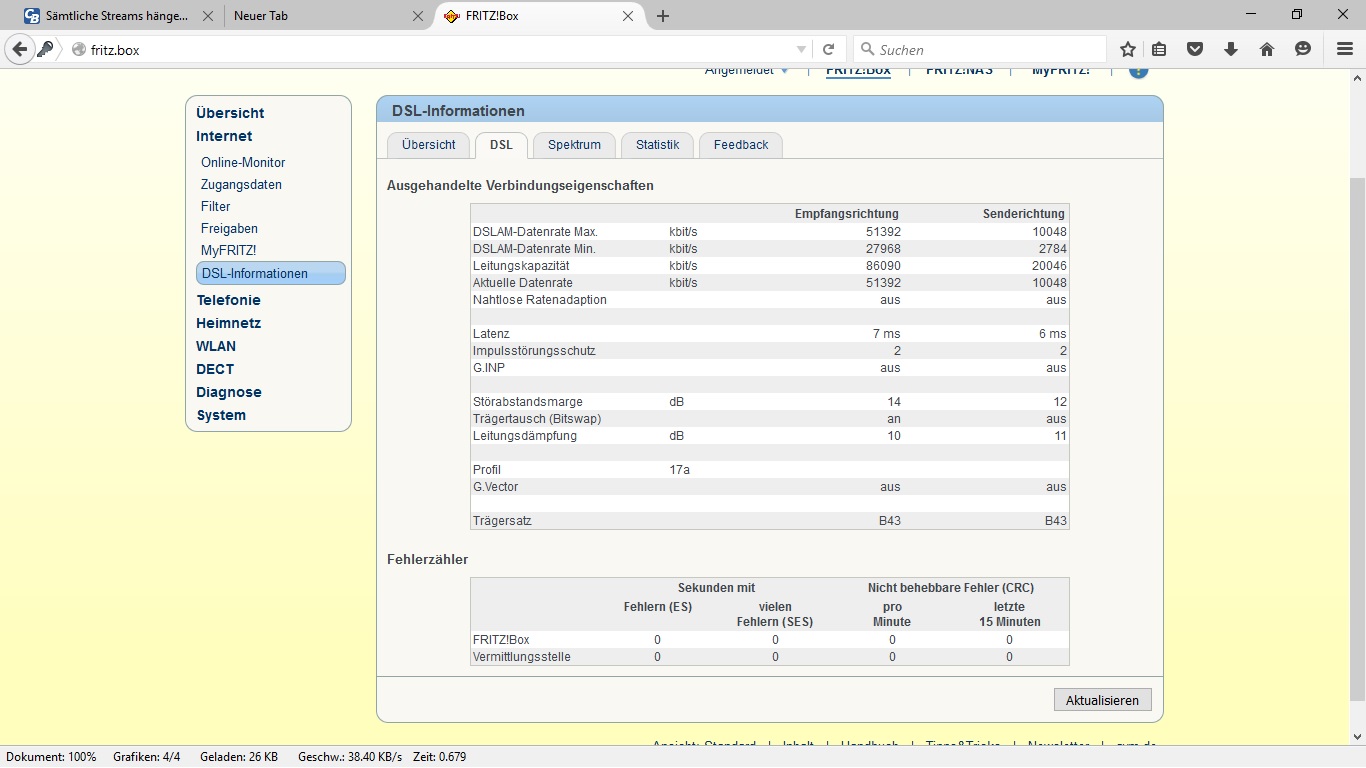Click the blue help question mark icon
This screenshot has height=768, width=1366.
(1138, 70)
